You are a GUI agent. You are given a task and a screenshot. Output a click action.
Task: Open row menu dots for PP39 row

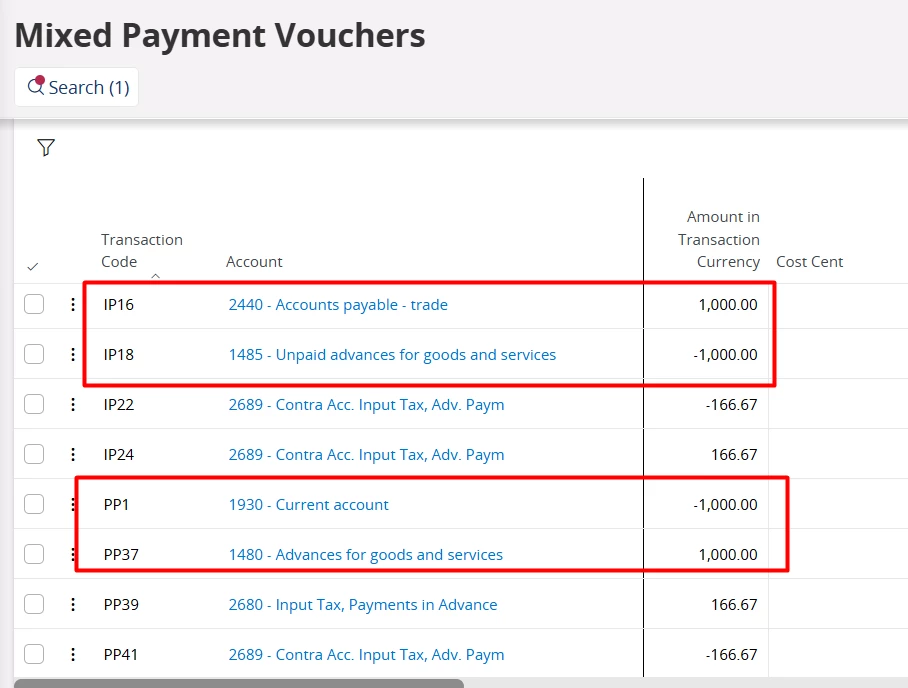(73, 604)
